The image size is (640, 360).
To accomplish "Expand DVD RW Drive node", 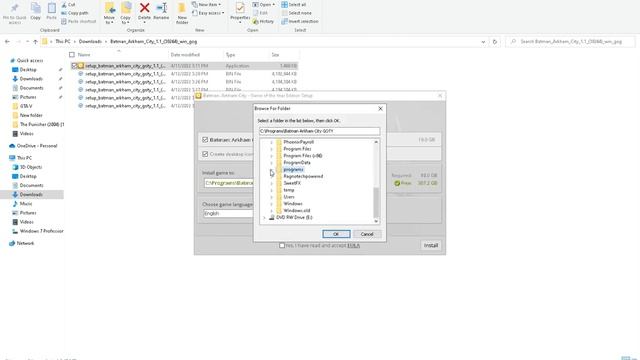I will pyautogui.click(x=264, y=218).
